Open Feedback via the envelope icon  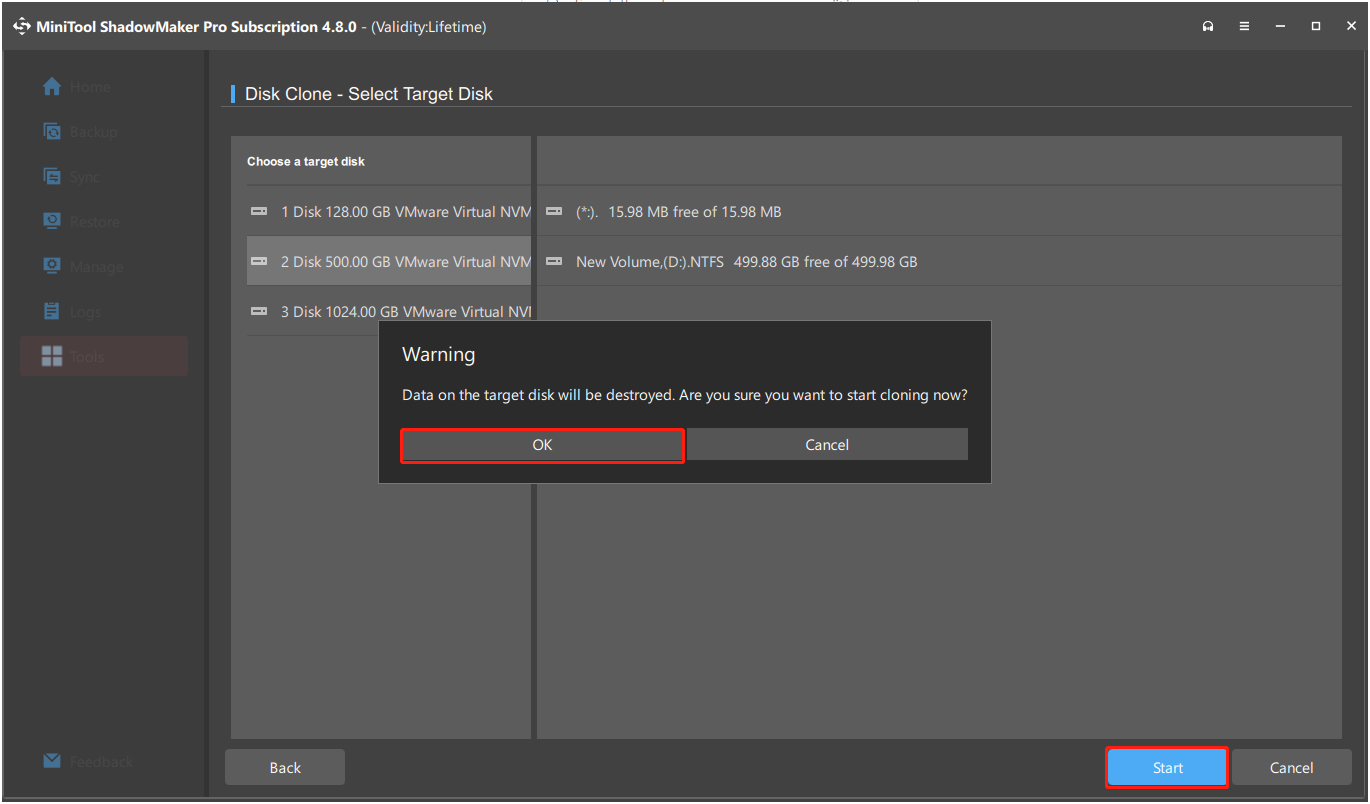(50, 761)
